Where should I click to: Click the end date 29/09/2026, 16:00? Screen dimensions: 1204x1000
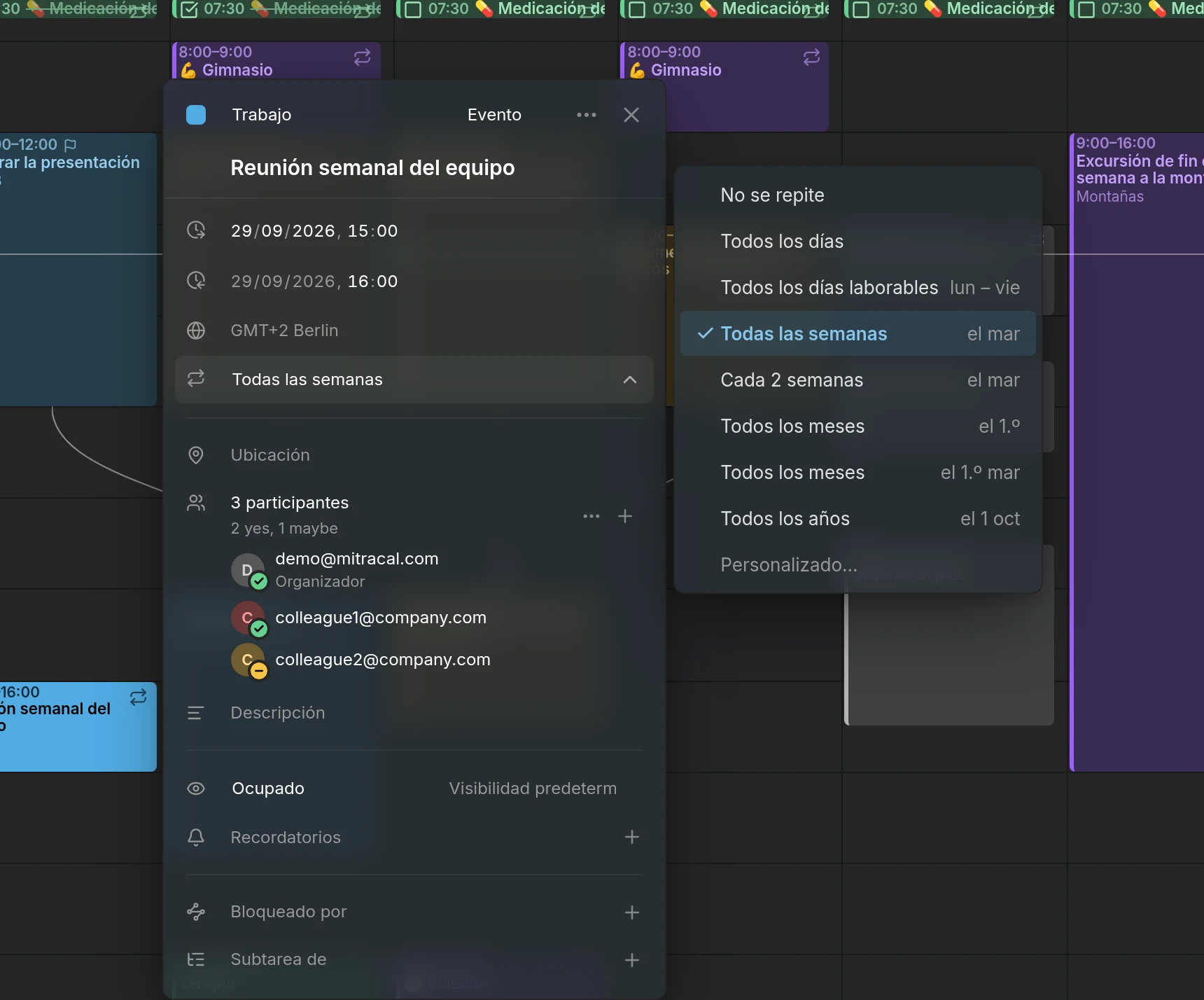(x=314, y=282)
